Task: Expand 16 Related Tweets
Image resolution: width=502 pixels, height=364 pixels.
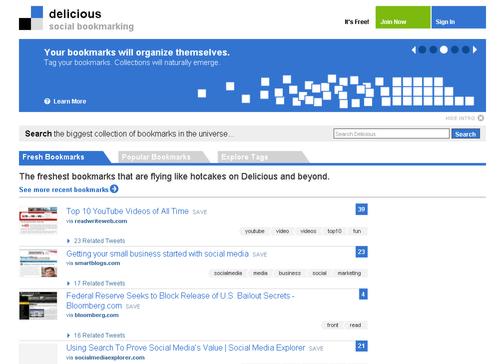Action: [96, 335]
